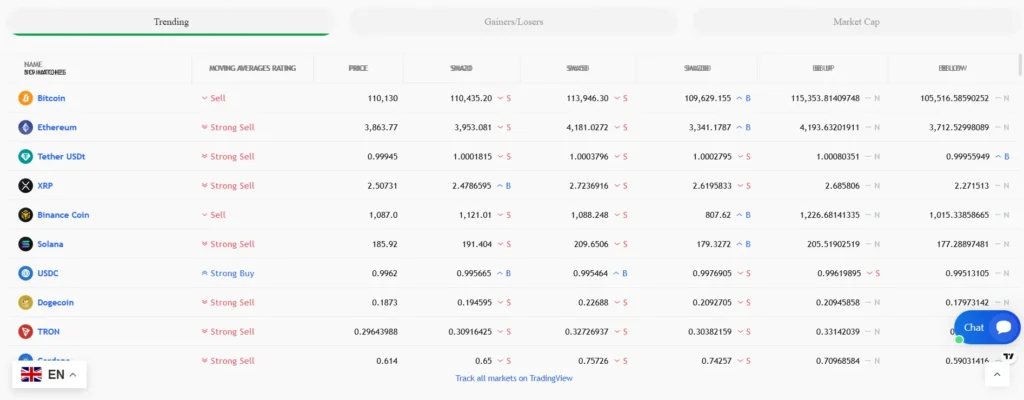Image resolution: width=1024 pixels, height=400 pixels.
Task: Open the Track all markets on TradingView link
Action: (x=513, y=378)
